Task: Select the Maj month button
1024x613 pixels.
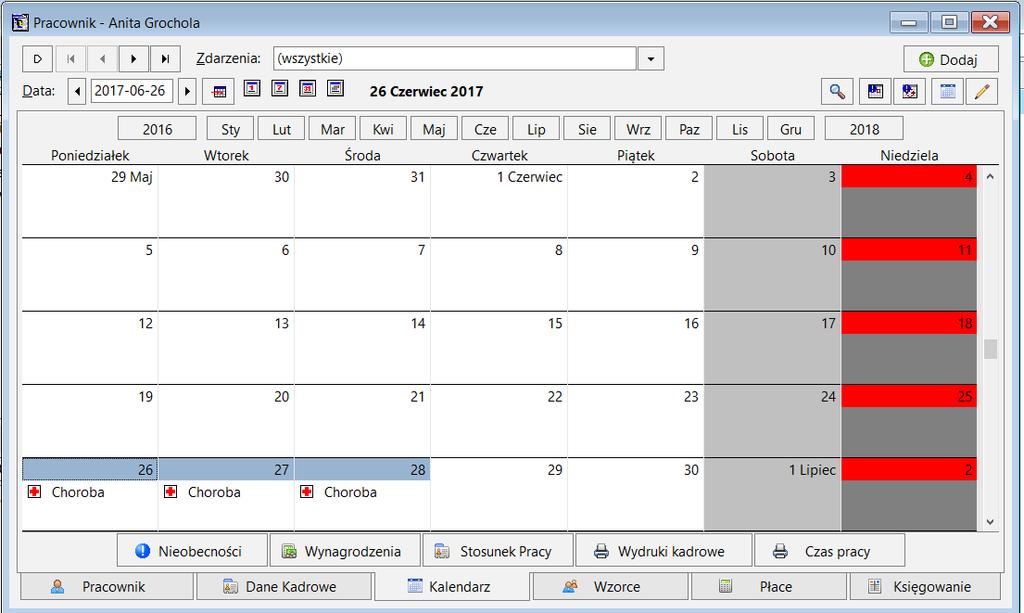Action: click(x=434, y=129)
